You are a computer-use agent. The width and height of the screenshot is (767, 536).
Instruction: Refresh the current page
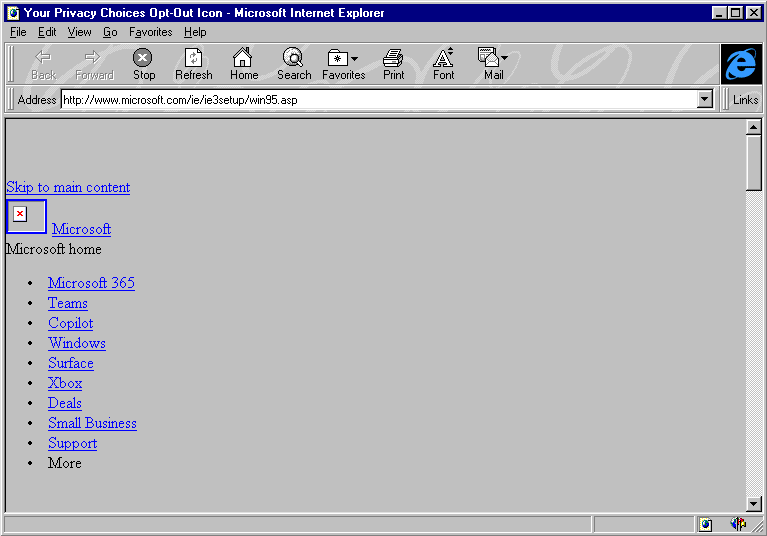point(194,65)
